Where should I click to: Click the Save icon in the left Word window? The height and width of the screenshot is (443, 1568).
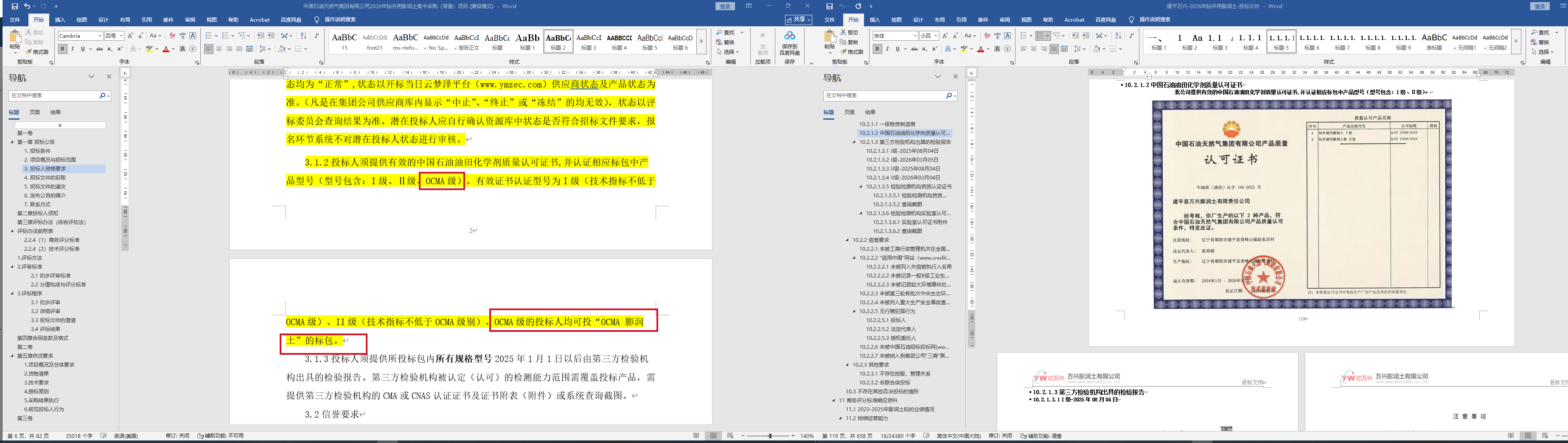click(x=14, y=6)
